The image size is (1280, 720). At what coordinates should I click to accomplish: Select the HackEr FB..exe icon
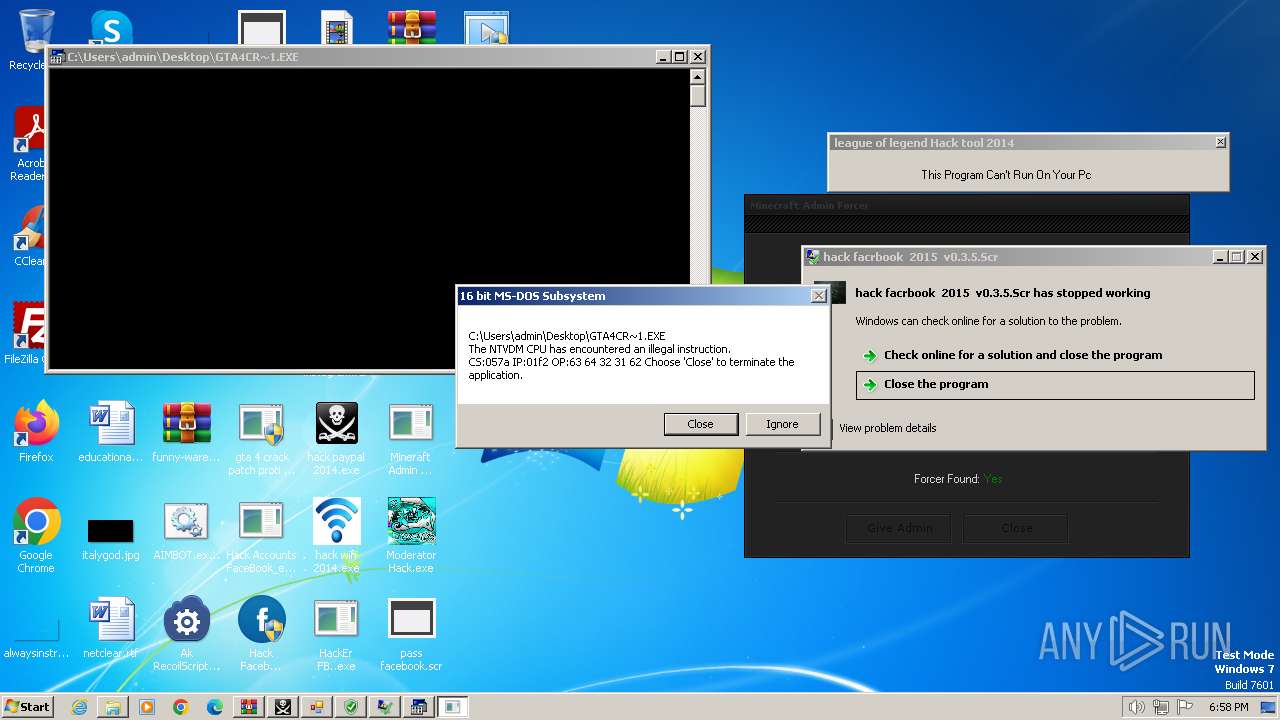tap(336, 634)
